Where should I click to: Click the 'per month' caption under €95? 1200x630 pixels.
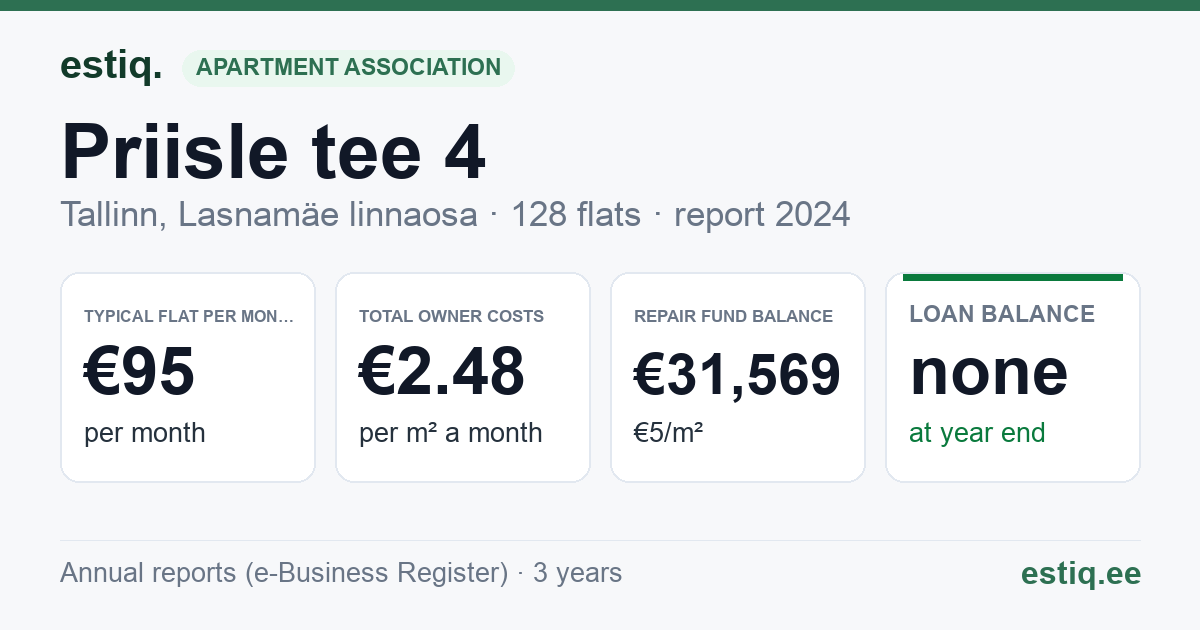pyautogui.click(x=145, y=433)
